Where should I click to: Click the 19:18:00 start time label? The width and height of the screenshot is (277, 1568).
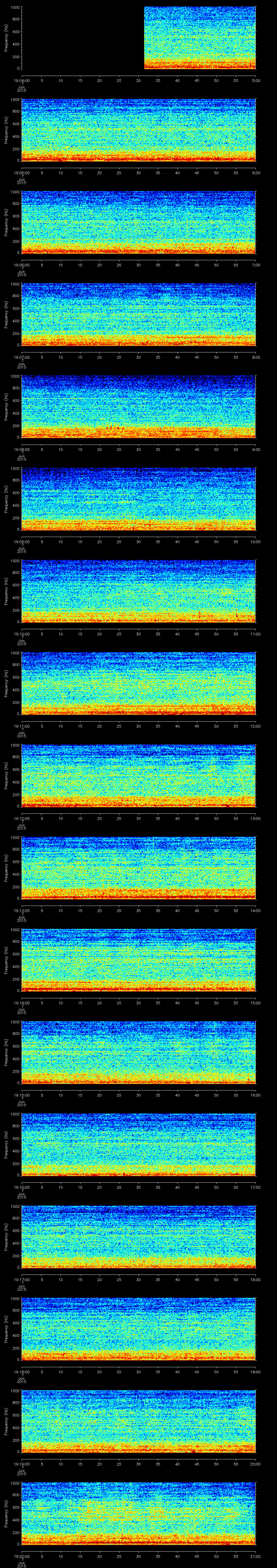tap(22, 1372)
